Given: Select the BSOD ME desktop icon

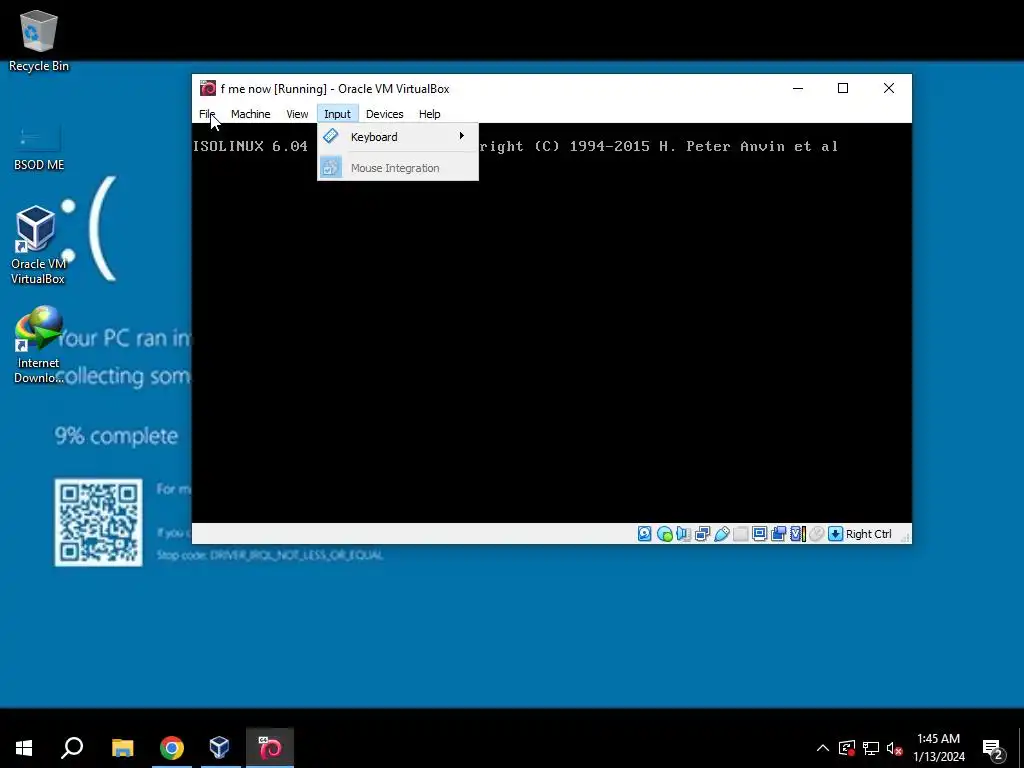Looking at the screenshot, I should [39, 148].
